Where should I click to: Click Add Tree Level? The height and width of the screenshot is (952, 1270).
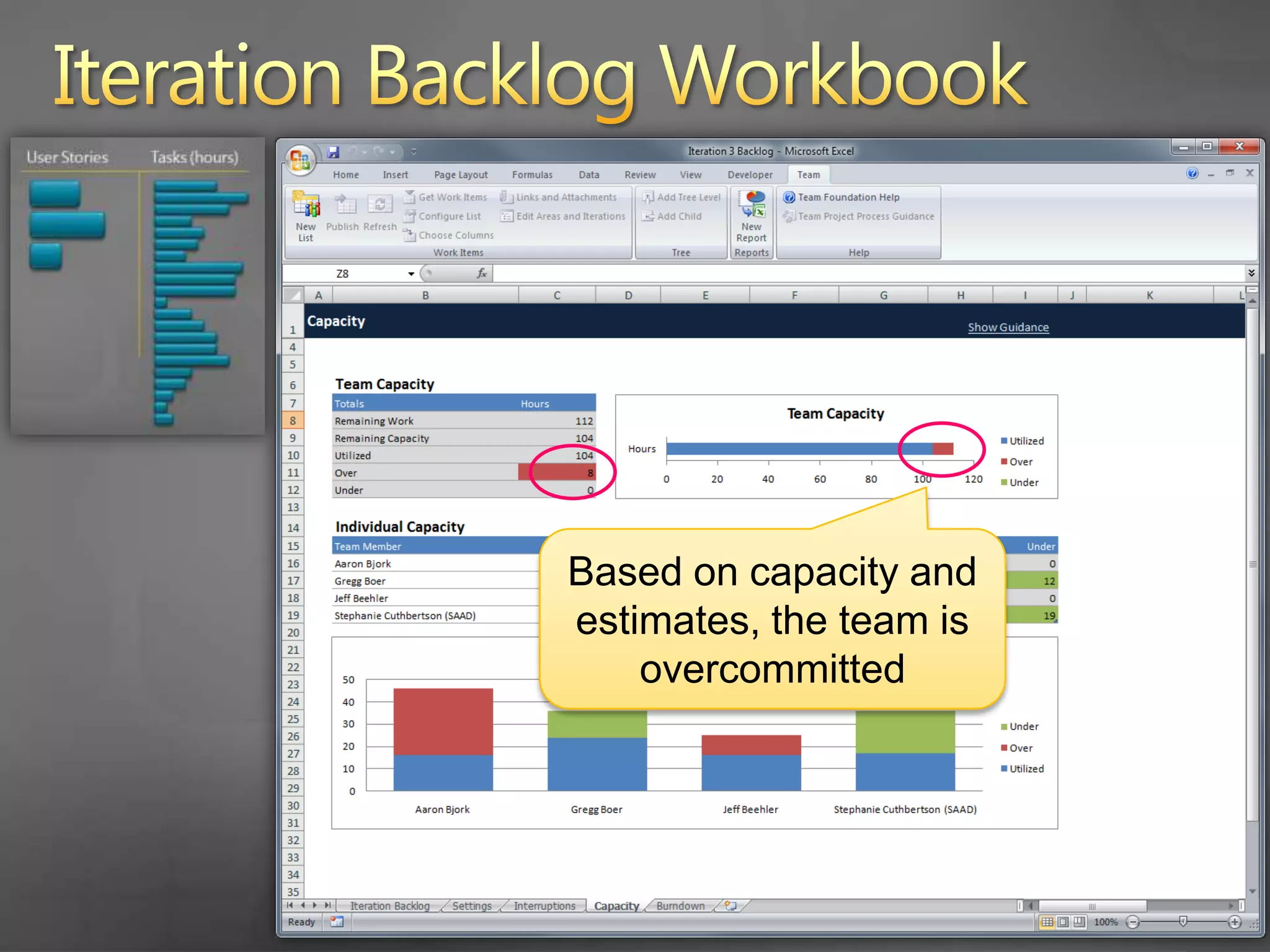click(682, 197)
